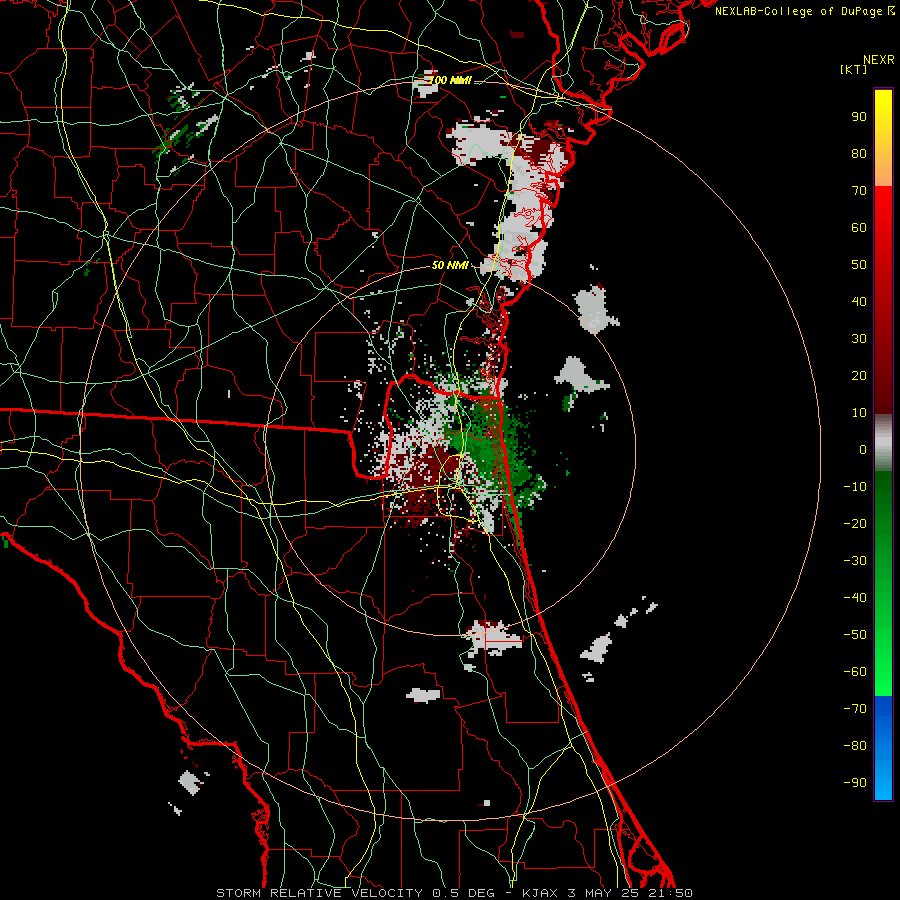Click the 50 NMI range ring label
Screen dimensions: 900x900
tap(450, 265)
